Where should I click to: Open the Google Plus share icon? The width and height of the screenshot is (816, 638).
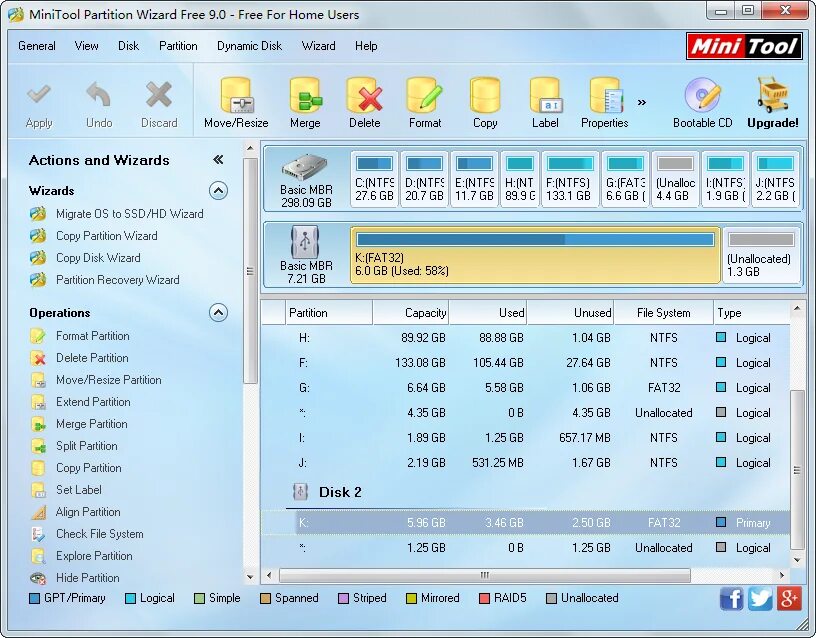click(788, 598)
